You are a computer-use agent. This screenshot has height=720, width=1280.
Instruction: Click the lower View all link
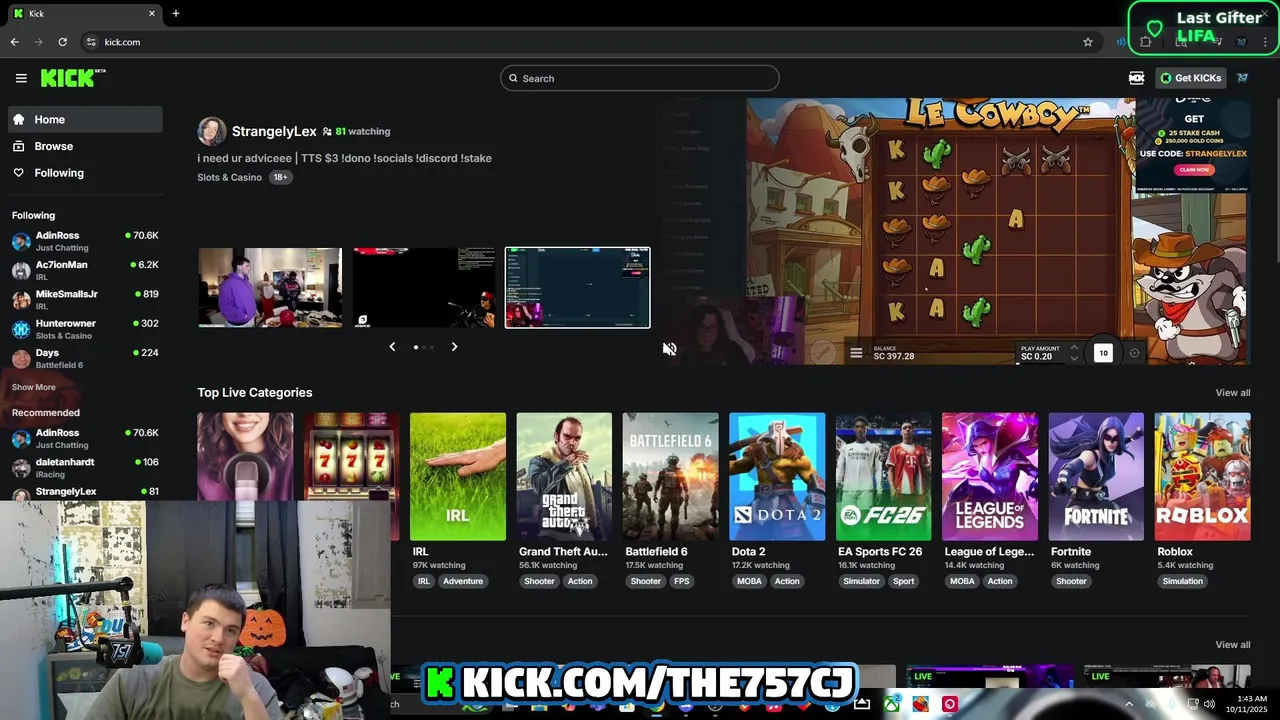(1232, 645)
